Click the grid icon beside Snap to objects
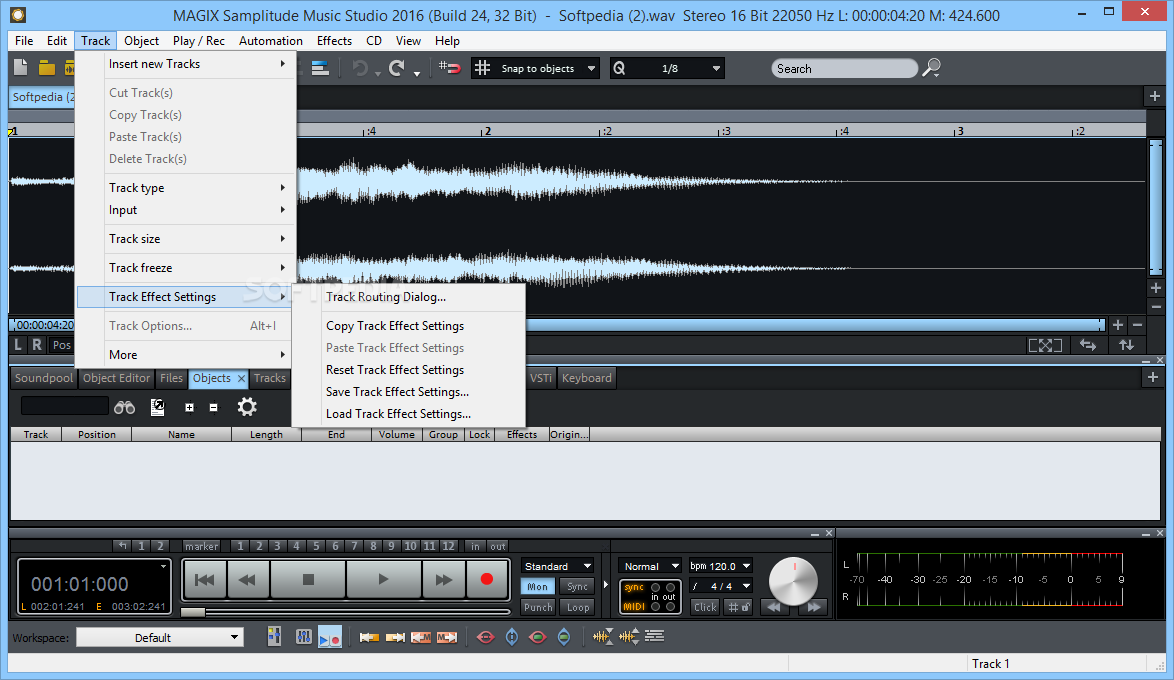 pos(482,68)
